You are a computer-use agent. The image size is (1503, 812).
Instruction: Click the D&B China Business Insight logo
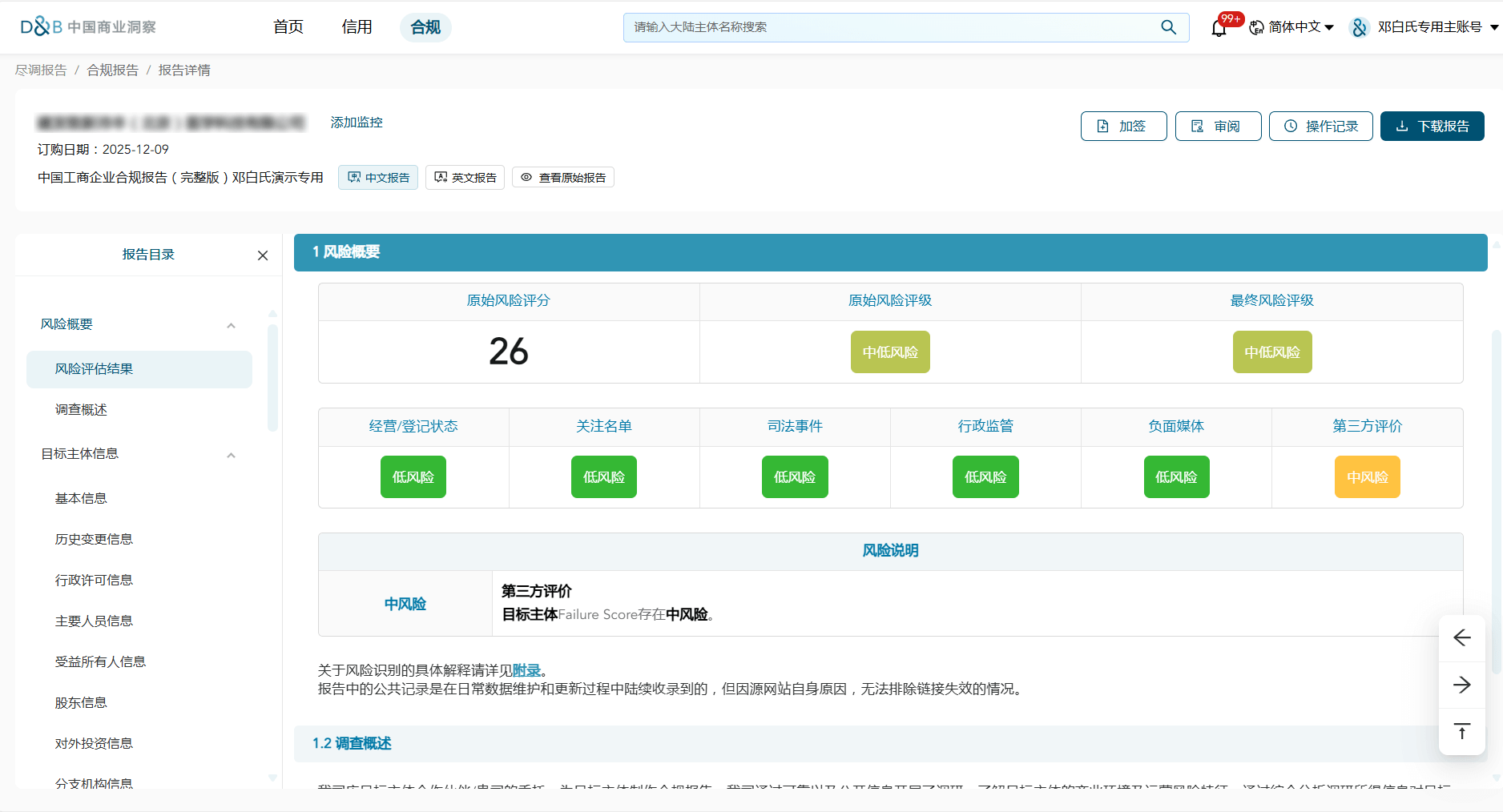(x=88, y=27)
